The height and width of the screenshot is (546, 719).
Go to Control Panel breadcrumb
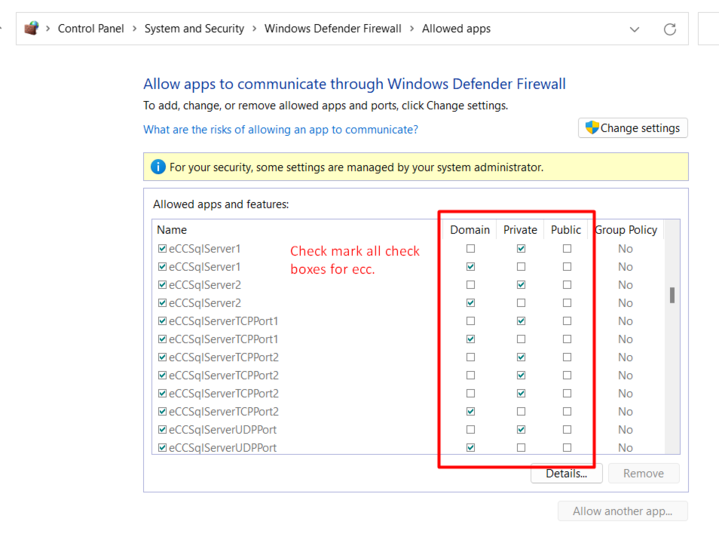[91, 28]
